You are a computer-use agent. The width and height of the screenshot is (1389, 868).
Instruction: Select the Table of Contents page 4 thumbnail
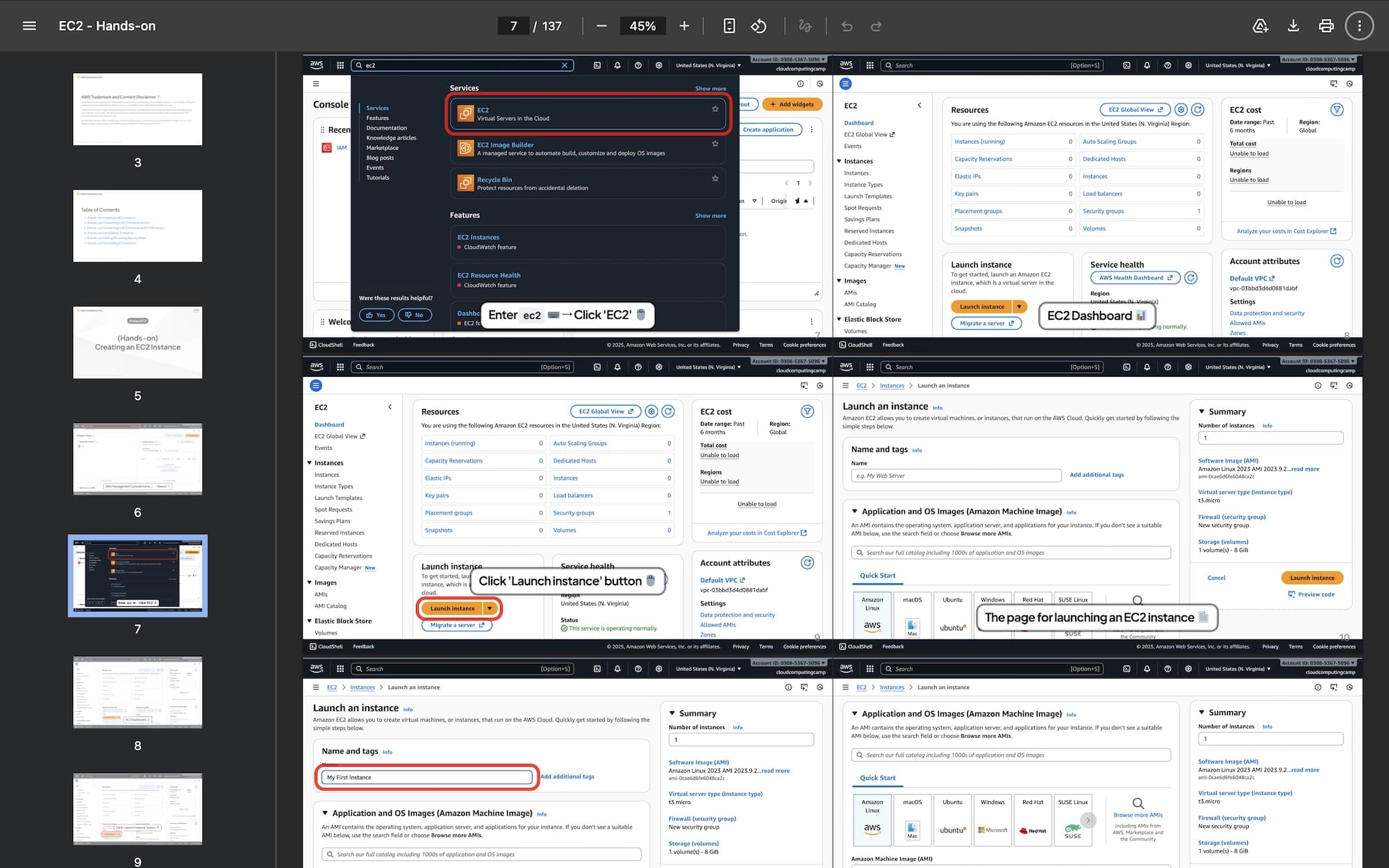click(138, 226)
